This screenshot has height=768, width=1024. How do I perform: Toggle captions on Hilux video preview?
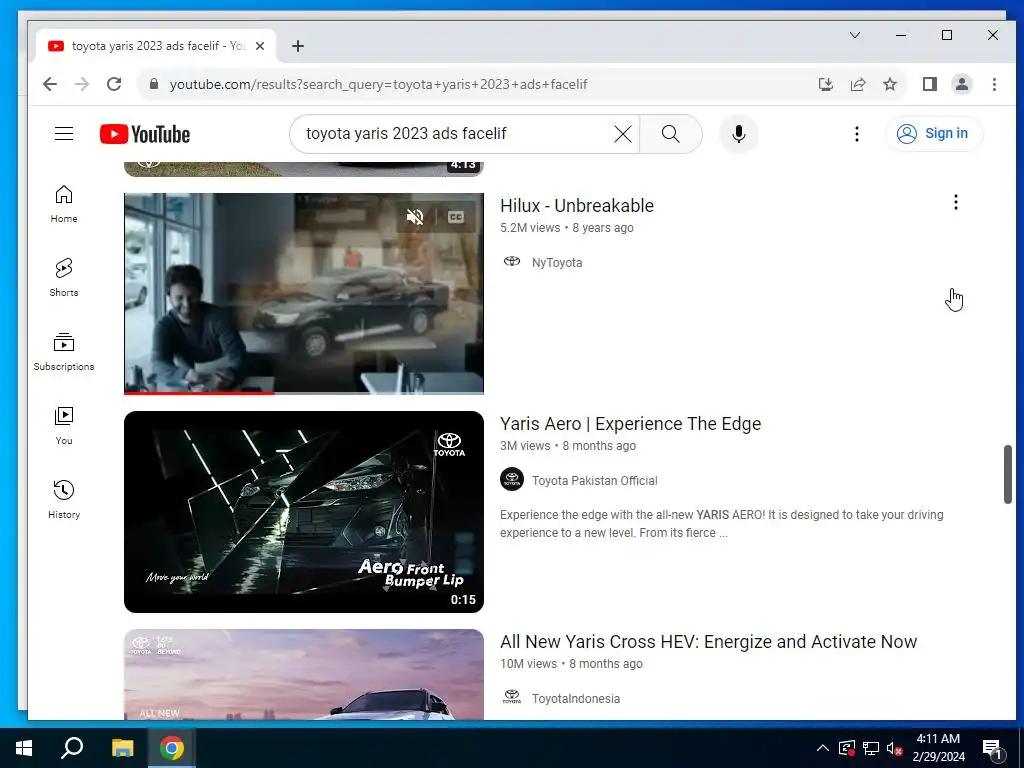pyautogui.click(x=456, y=217)
